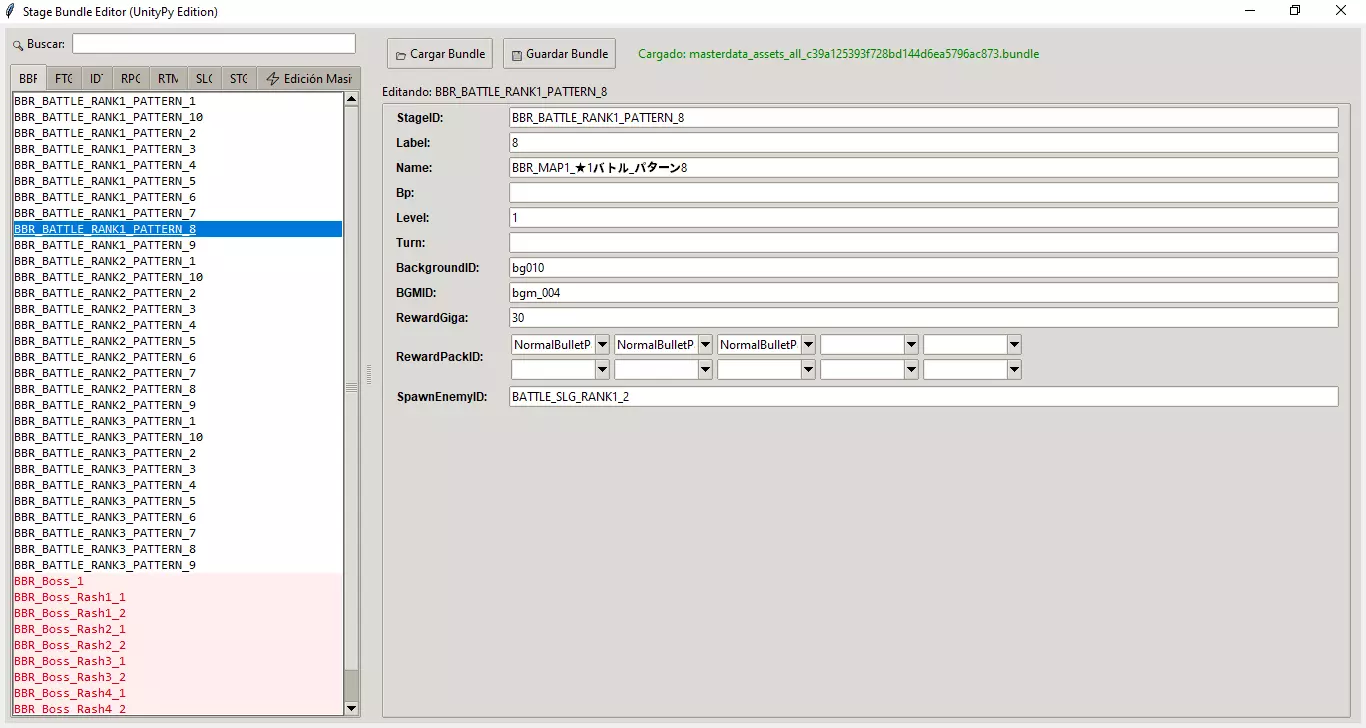
Task: Select BBR_BATTLE_RANK2_PATTERN_5 in the list
Action: click(x=105, y=341)
